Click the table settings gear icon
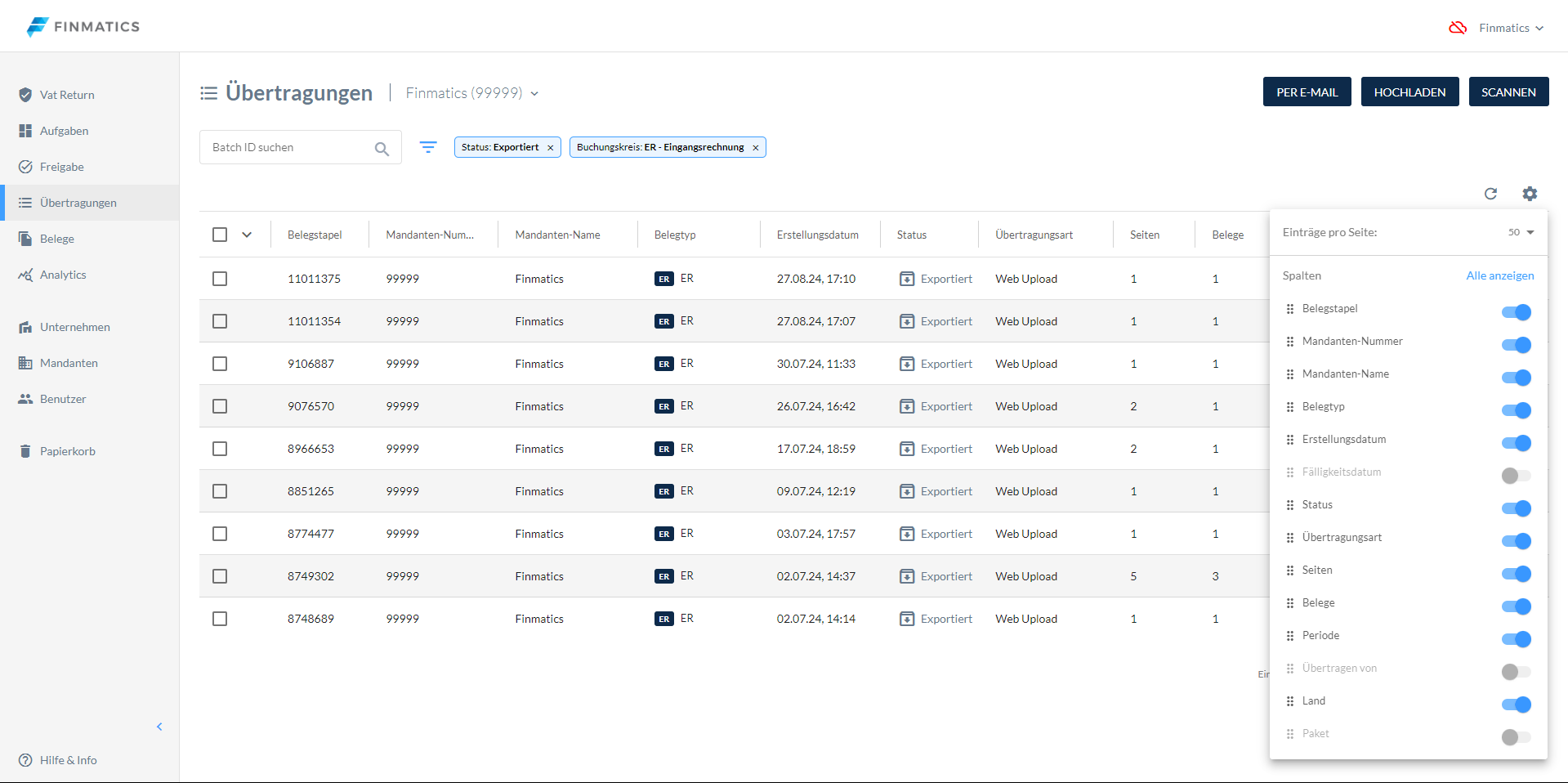The image size is (1568, 783). (x=1530, y=194)
